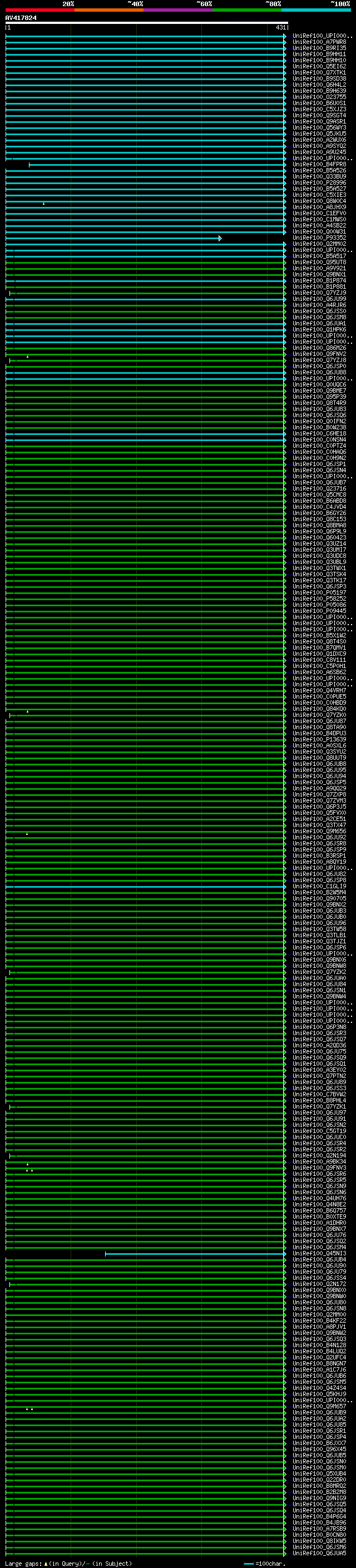Click the partial cyan bar for Q45NI3
Screen dimensions: 356x1568
[x=195, y=1254]
